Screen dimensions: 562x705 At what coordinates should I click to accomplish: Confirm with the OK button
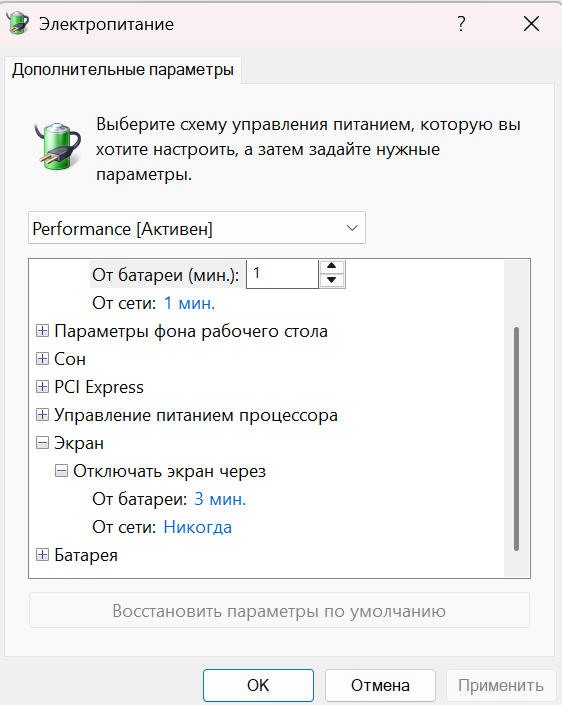coord(258,685)
